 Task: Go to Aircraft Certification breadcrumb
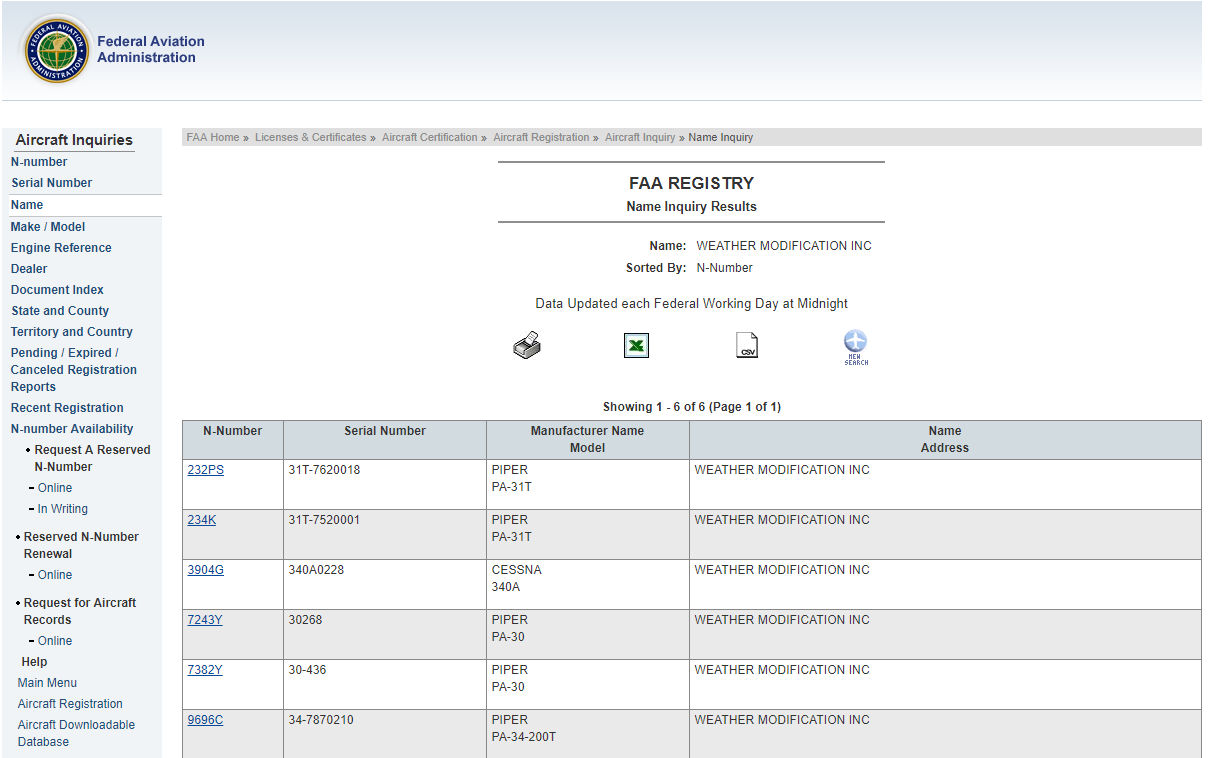[430, 137]
